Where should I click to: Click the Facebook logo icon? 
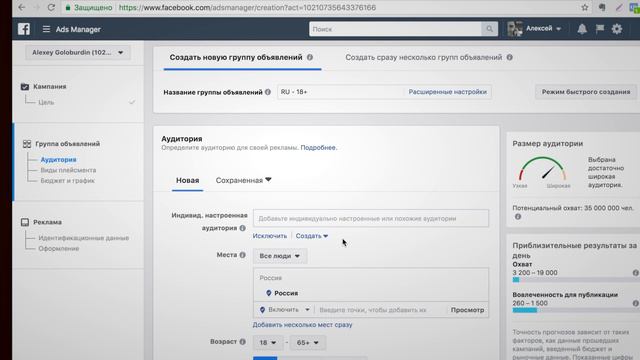coord(24,29)
